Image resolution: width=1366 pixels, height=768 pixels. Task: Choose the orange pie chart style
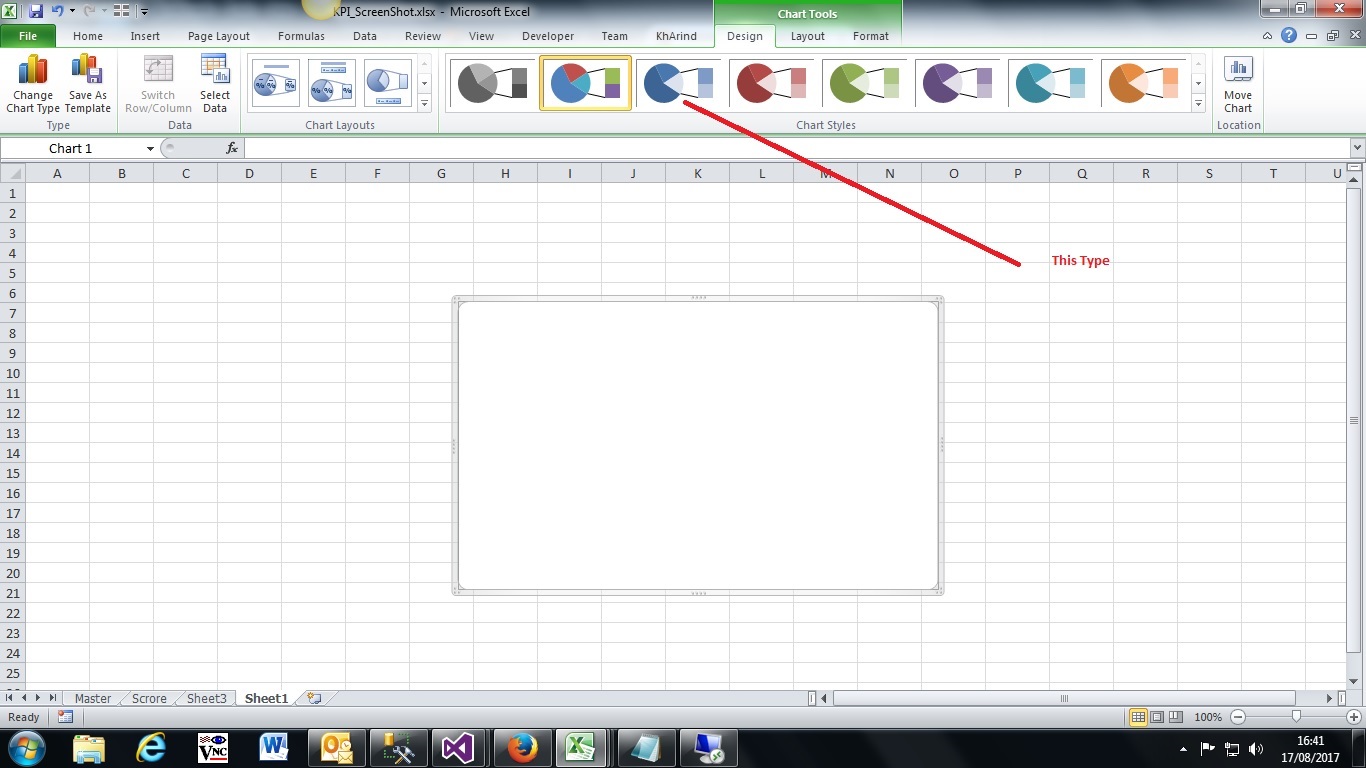point(1143,83)
